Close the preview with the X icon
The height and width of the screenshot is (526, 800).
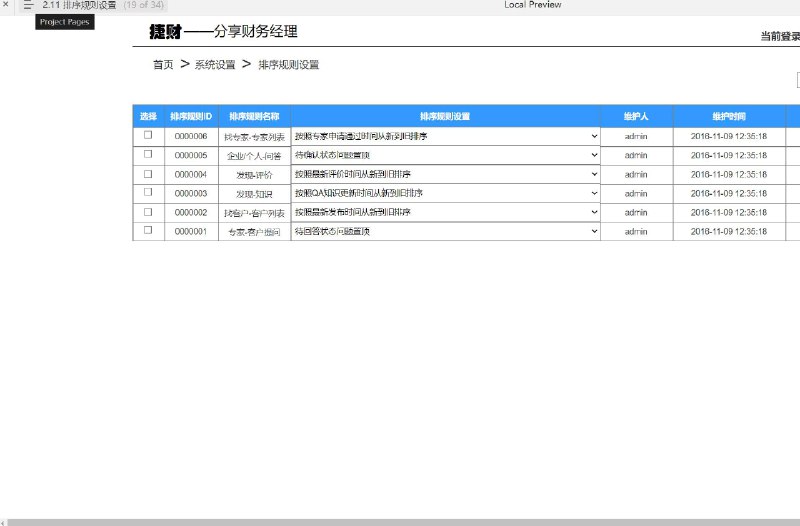pos(6,5)
